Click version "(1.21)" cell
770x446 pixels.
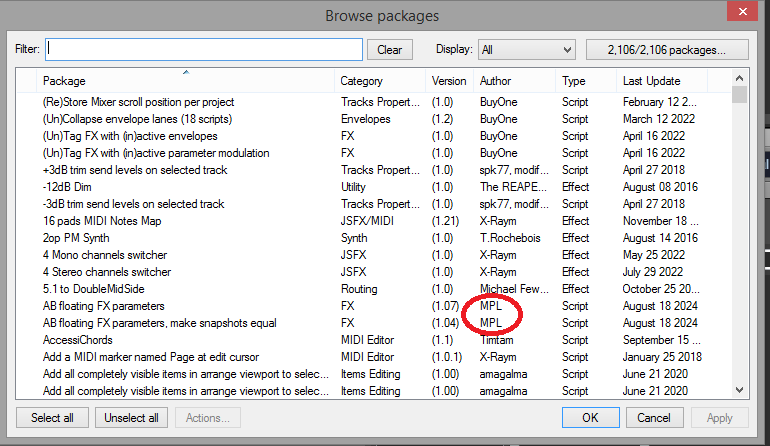click(445, 221)
